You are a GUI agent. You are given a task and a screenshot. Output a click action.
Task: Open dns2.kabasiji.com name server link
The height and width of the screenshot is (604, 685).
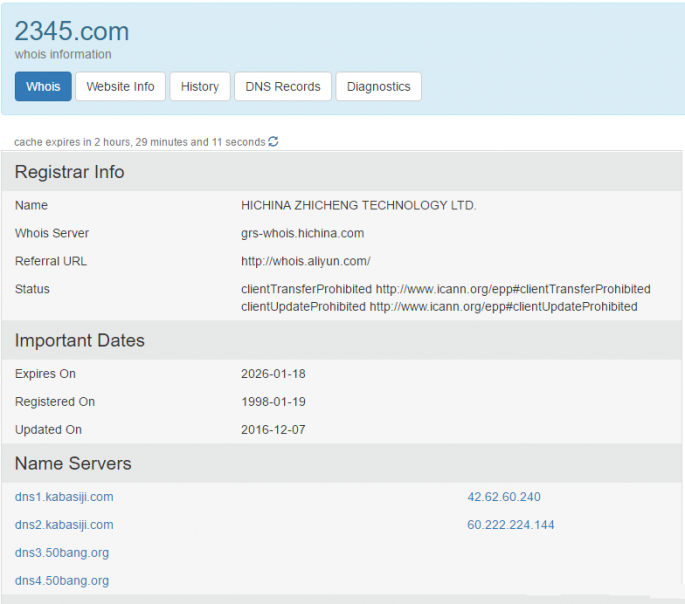point(64,525)
